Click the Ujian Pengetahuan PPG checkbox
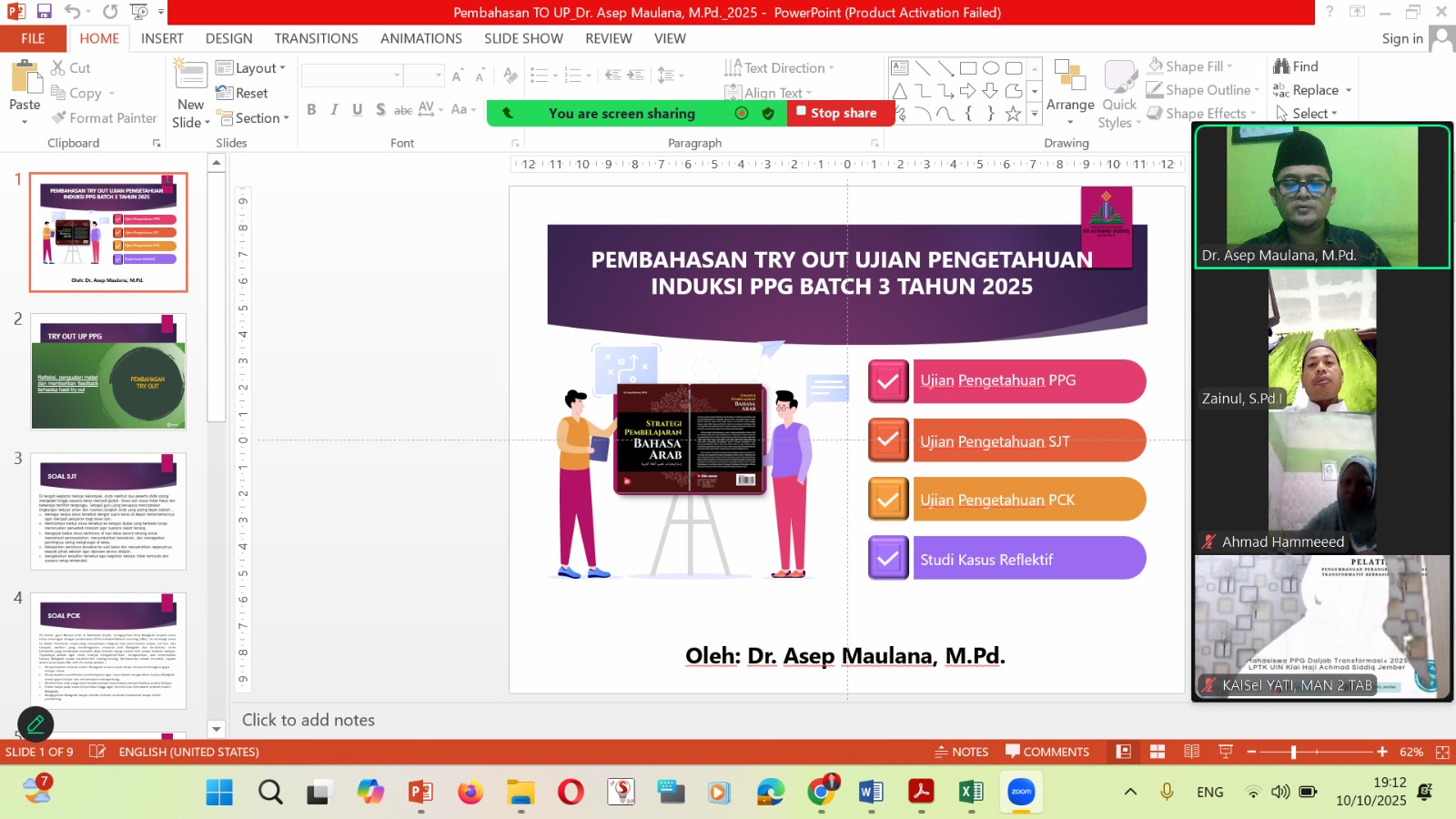The image size is (1456, 819). 887,381
